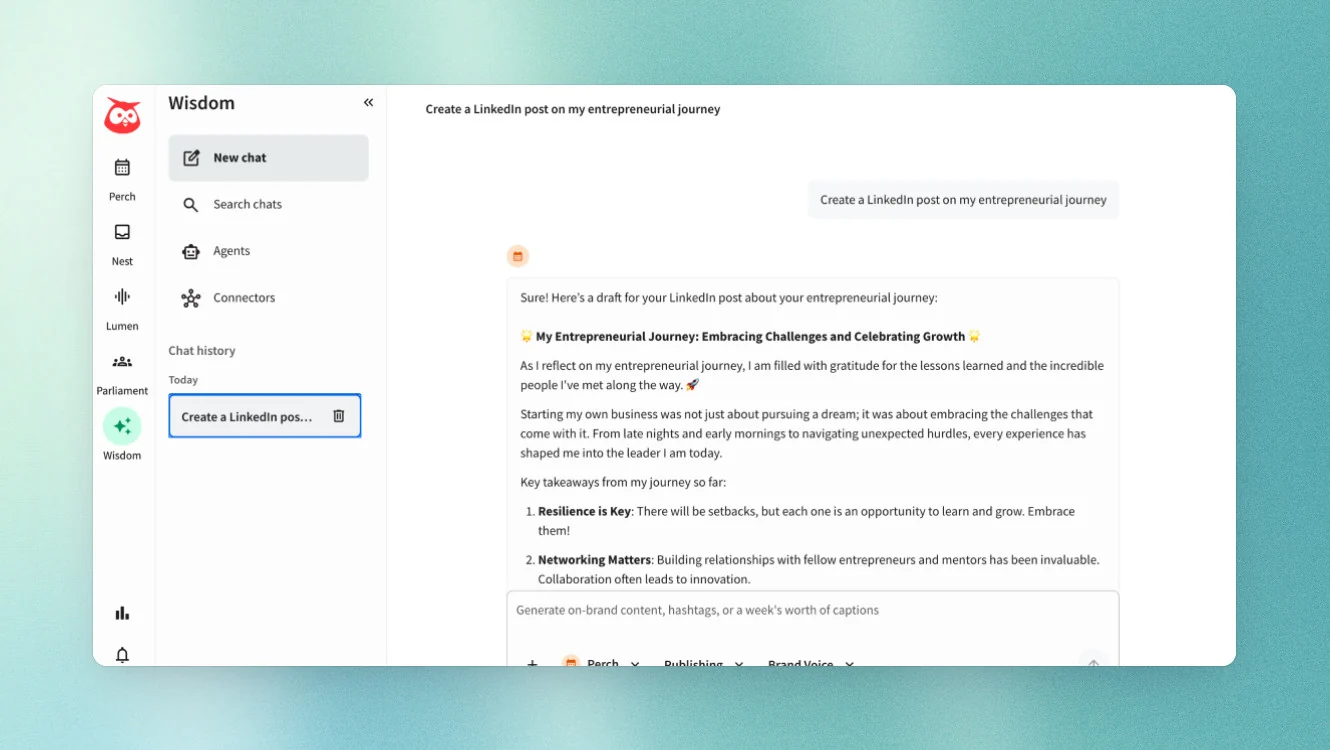Click the orange avatar above the reply
Viewport: 1330px width, 750px height.
tap(518, 256)
